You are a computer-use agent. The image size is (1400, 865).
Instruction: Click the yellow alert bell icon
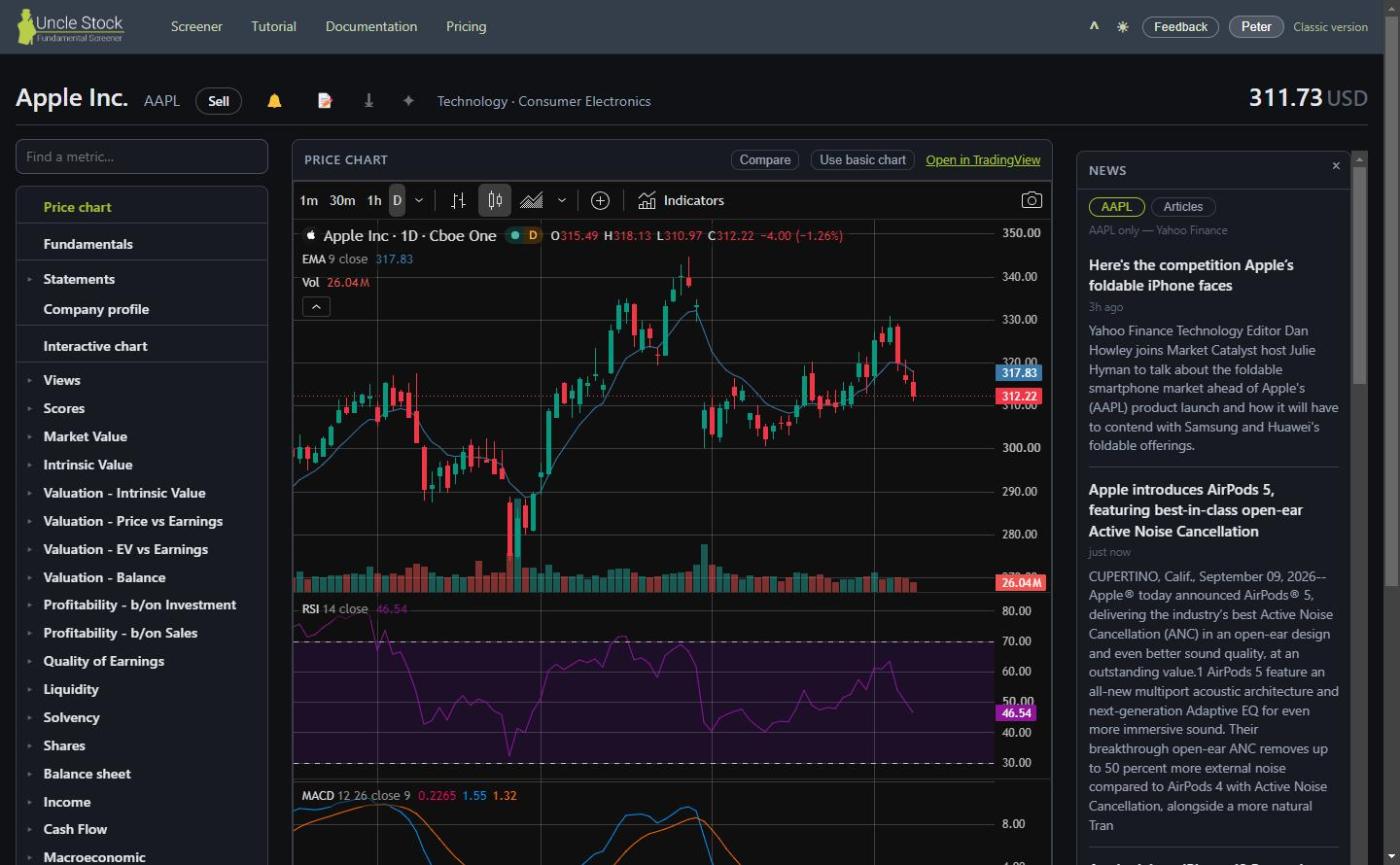274,101
